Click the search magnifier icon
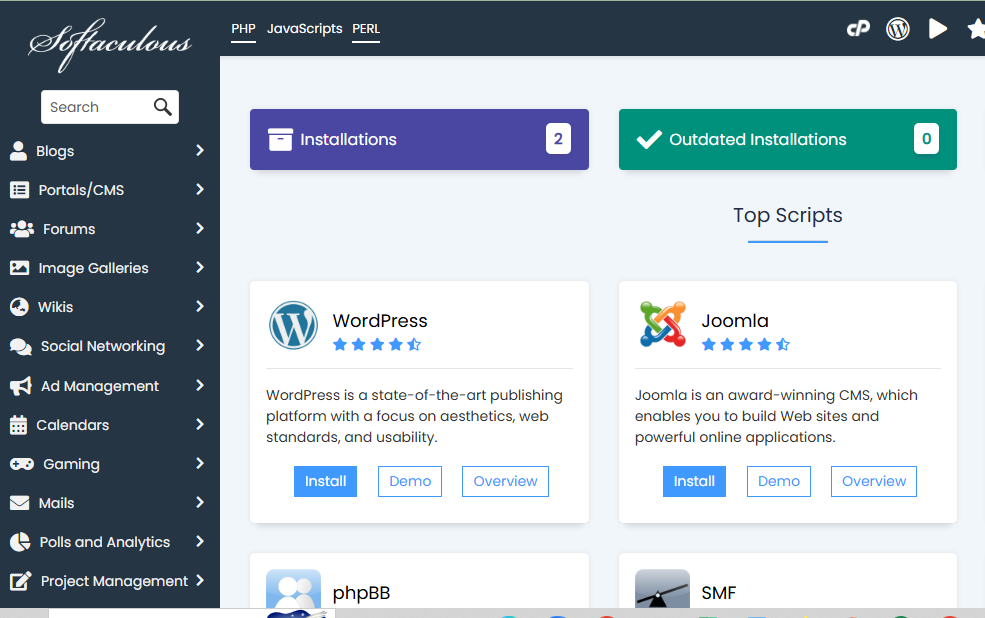 163,107
